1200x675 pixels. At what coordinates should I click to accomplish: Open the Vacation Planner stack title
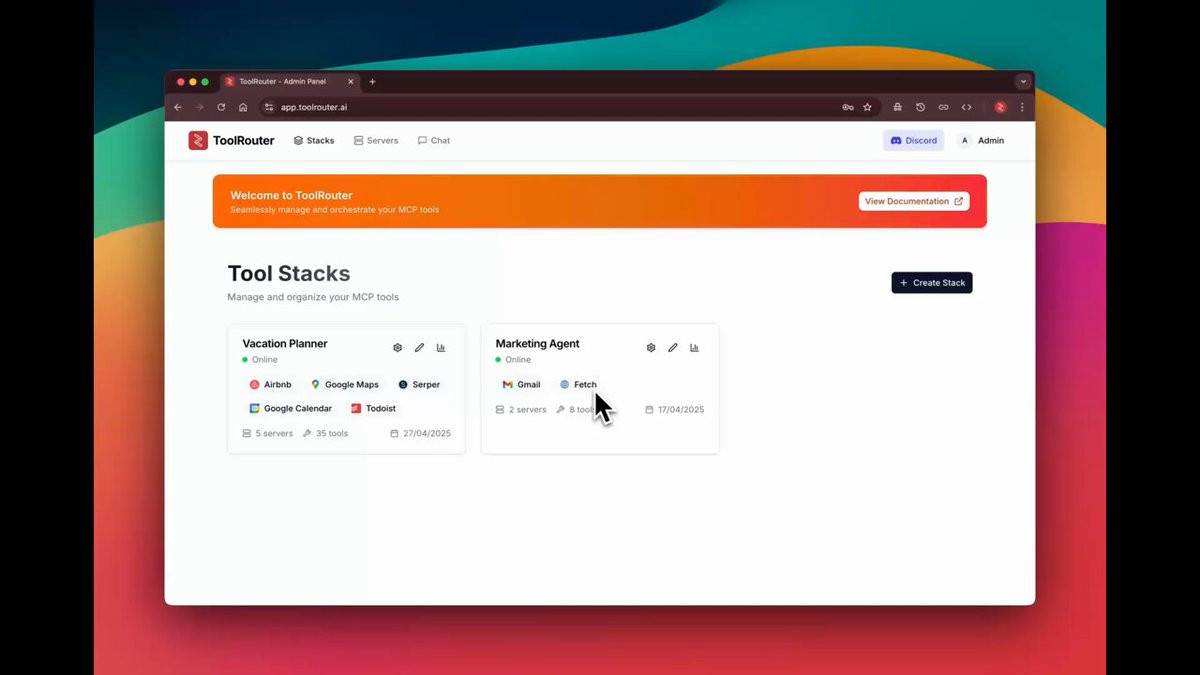(x=285, y=343)
